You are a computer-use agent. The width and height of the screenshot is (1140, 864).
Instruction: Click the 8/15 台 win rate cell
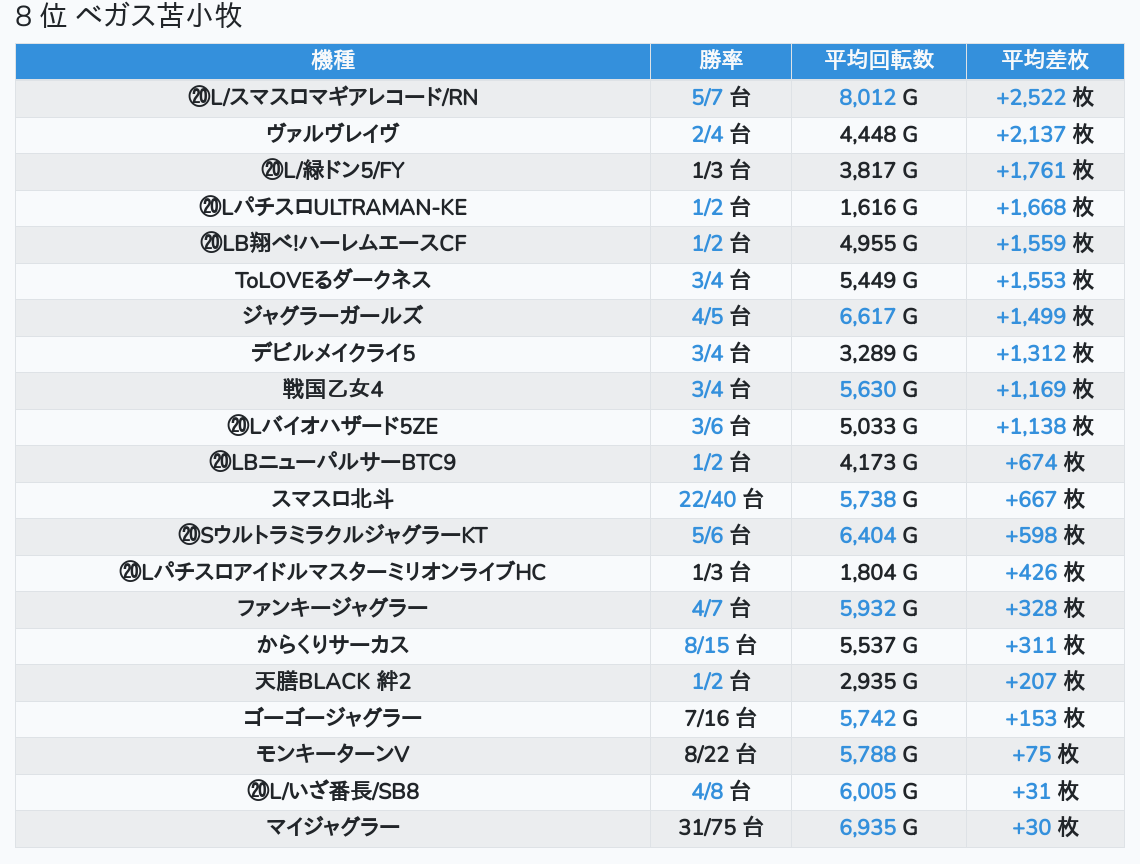(x=720, y=646)
